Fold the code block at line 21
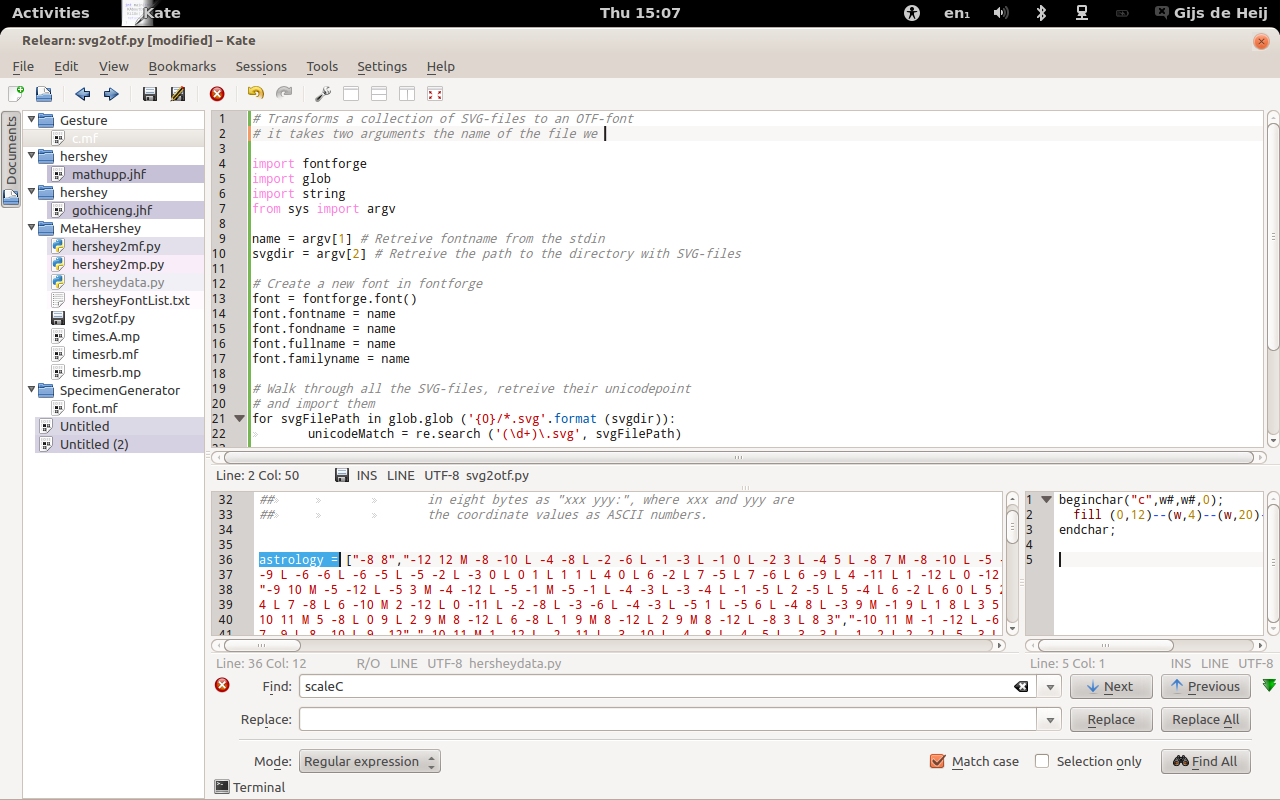Viewport: 1280px width, 800px height. point(239,419)
